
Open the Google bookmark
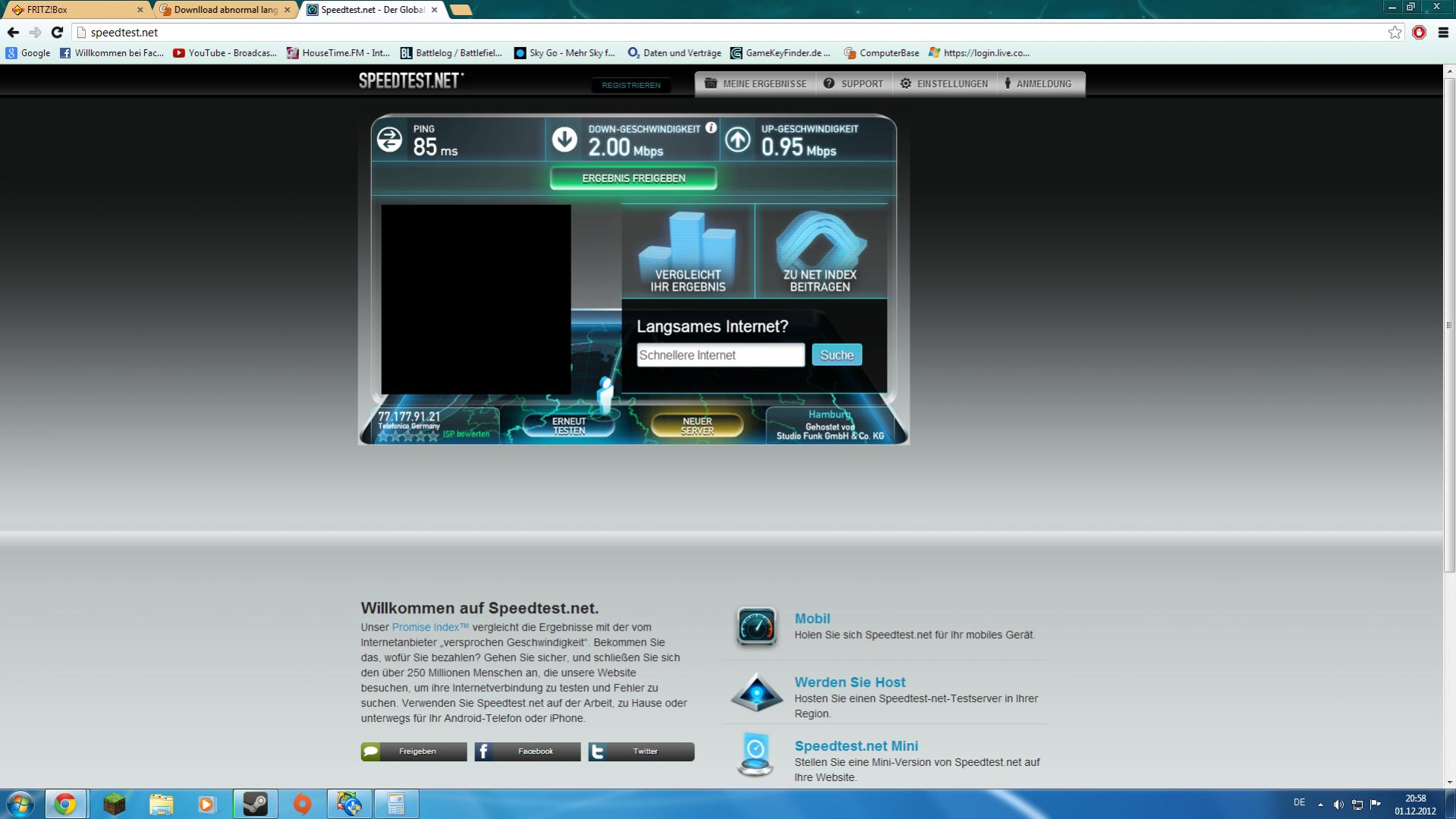pos(28,53)
